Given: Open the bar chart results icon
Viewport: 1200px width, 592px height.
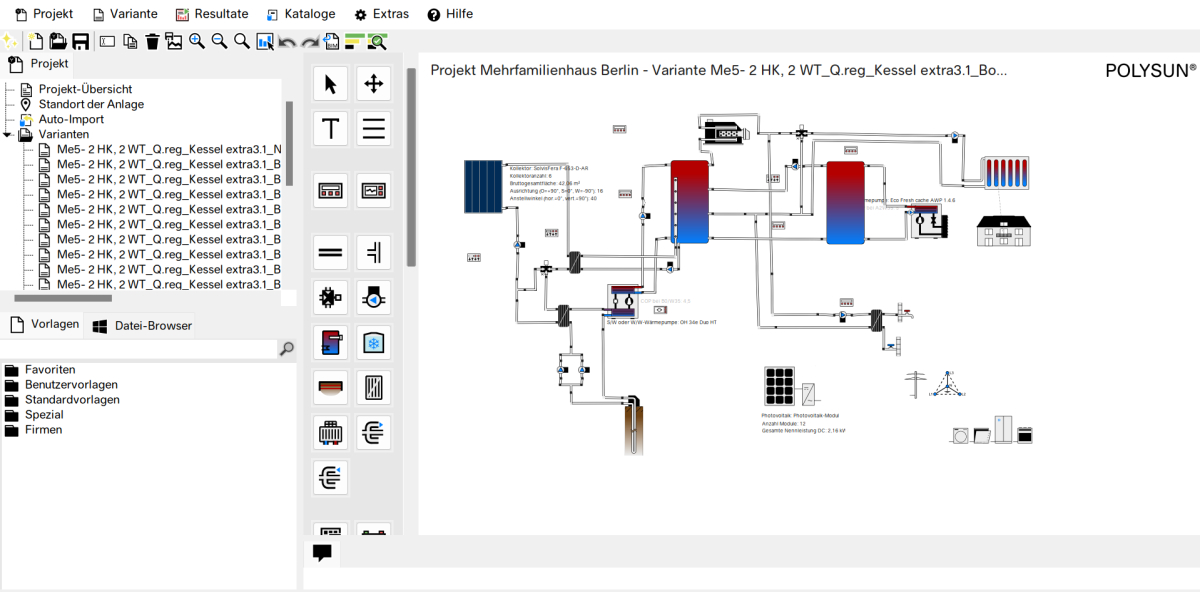Looking at the screenshot, I should tap(265, 41).
